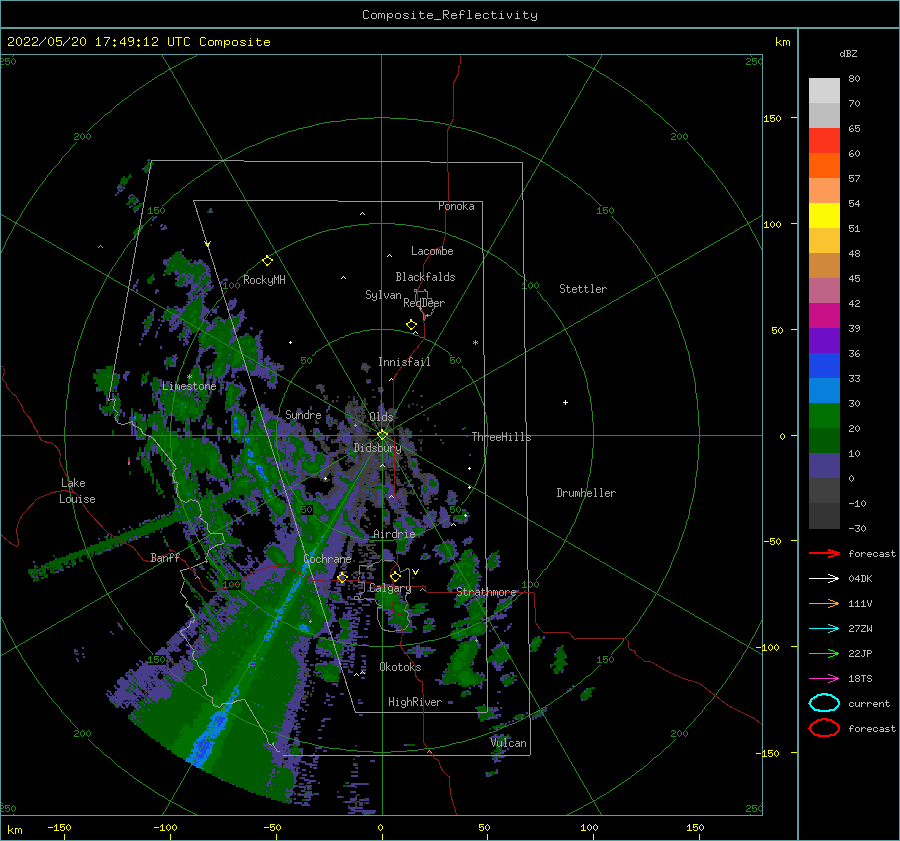The image size is (900, 841).
Task: Click the RedDeer city label
Action: pos(424,303)
